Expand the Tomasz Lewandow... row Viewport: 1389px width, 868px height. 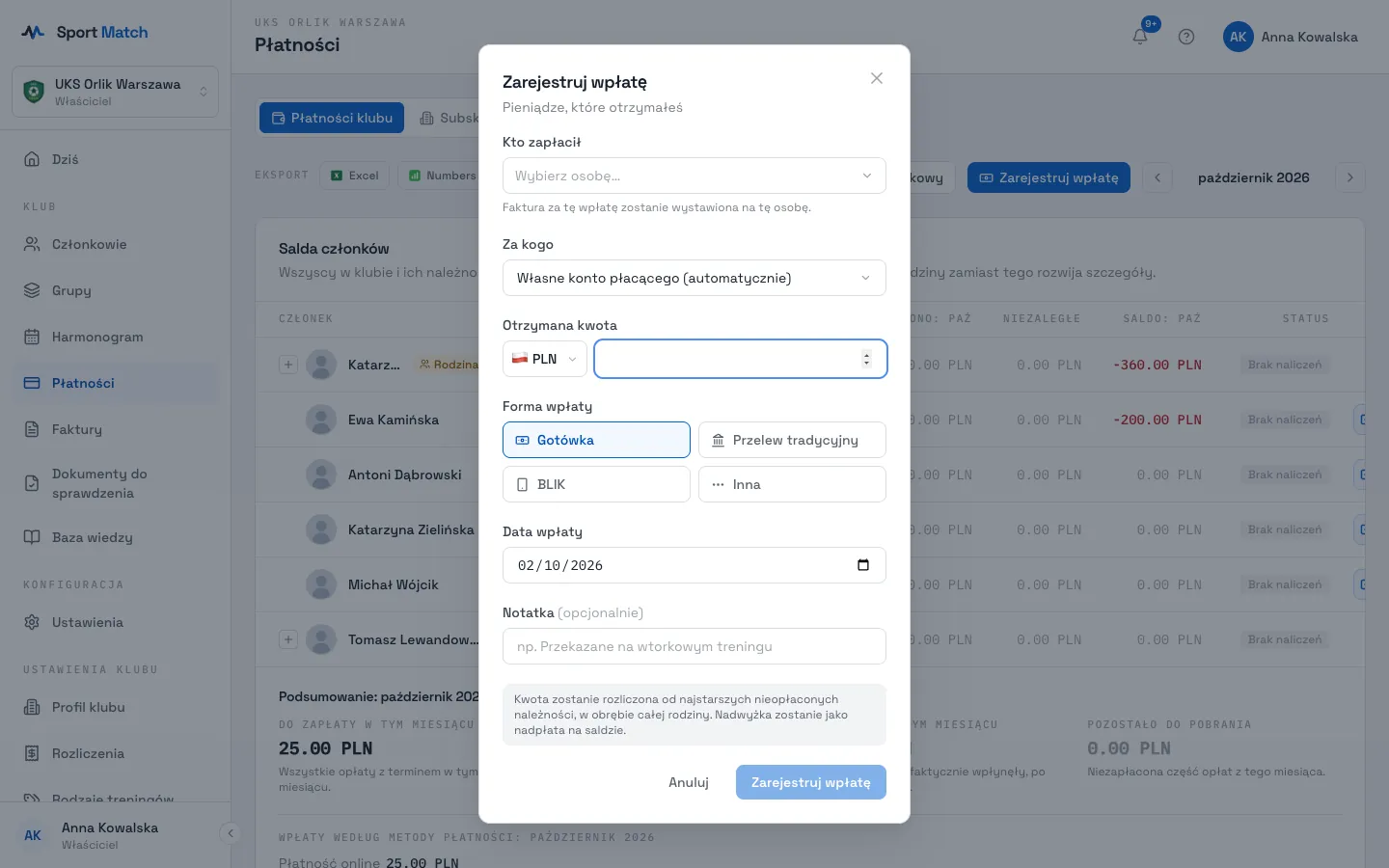click(x=287, y=639)
